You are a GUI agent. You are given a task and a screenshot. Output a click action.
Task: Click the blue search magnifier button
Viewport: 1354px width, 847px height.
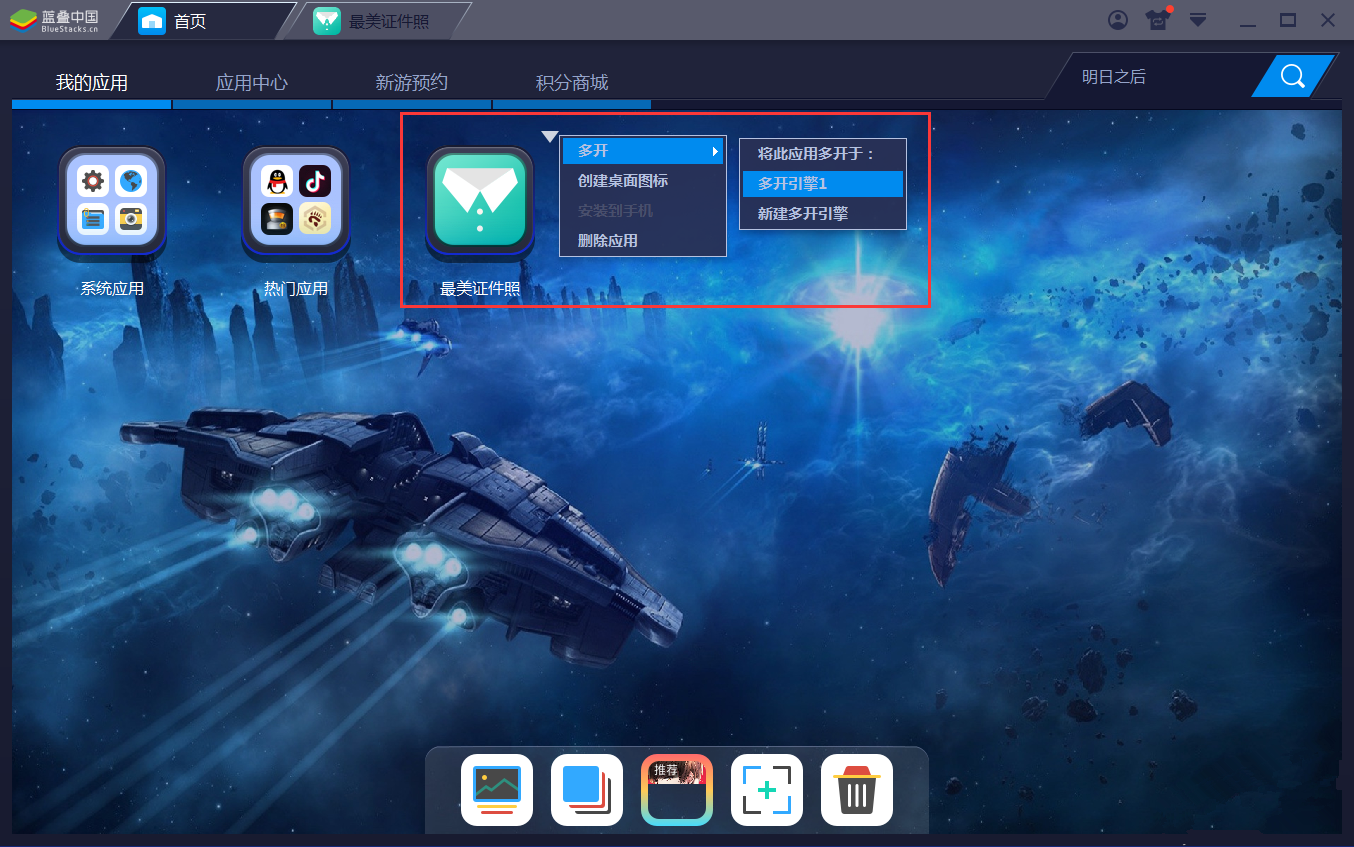tap(1293, 76)
